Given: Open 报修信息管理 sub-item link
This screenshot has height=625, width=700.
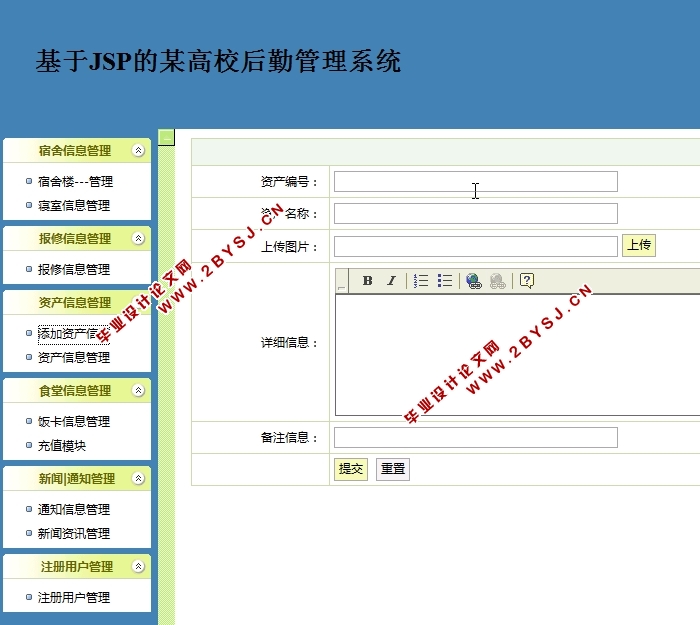Looking at the screenshot, I should [74, 269].
